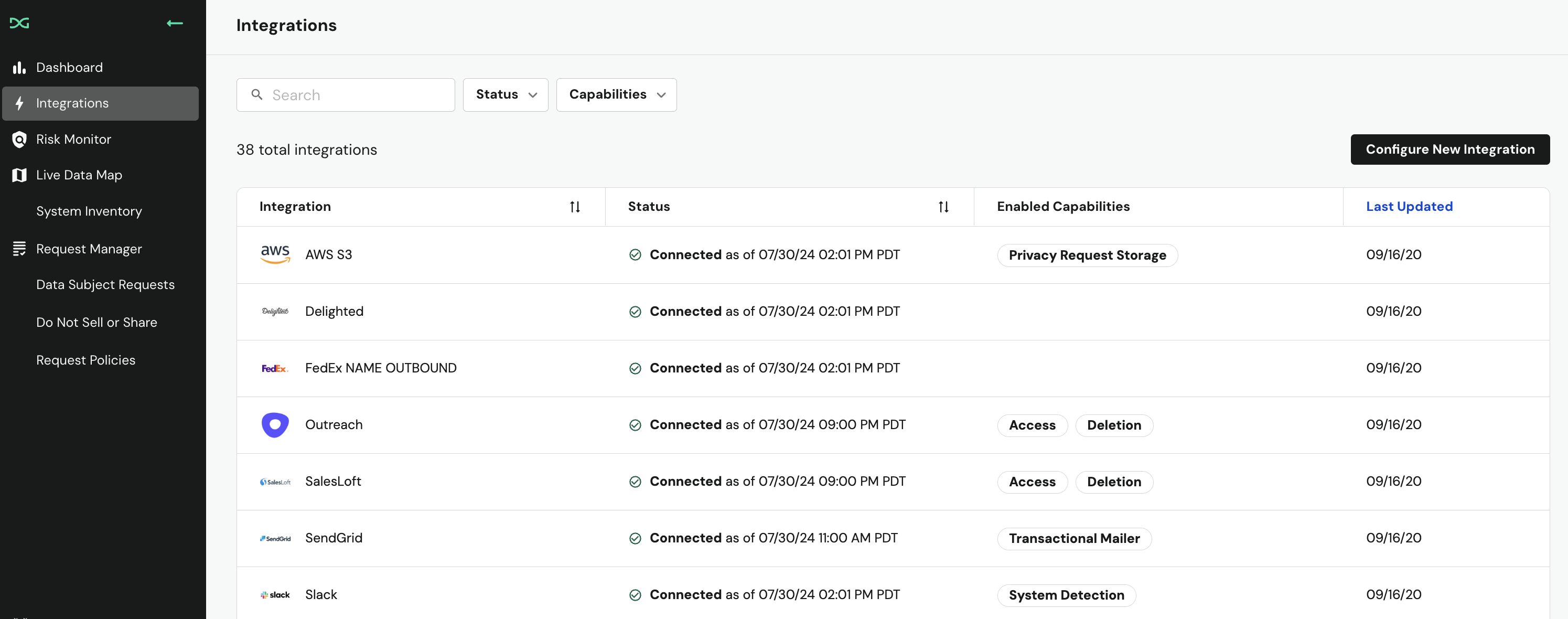Click the Integrations lightning bolt icon
The width and height of the screenshot is (1568, 619).
19,103
